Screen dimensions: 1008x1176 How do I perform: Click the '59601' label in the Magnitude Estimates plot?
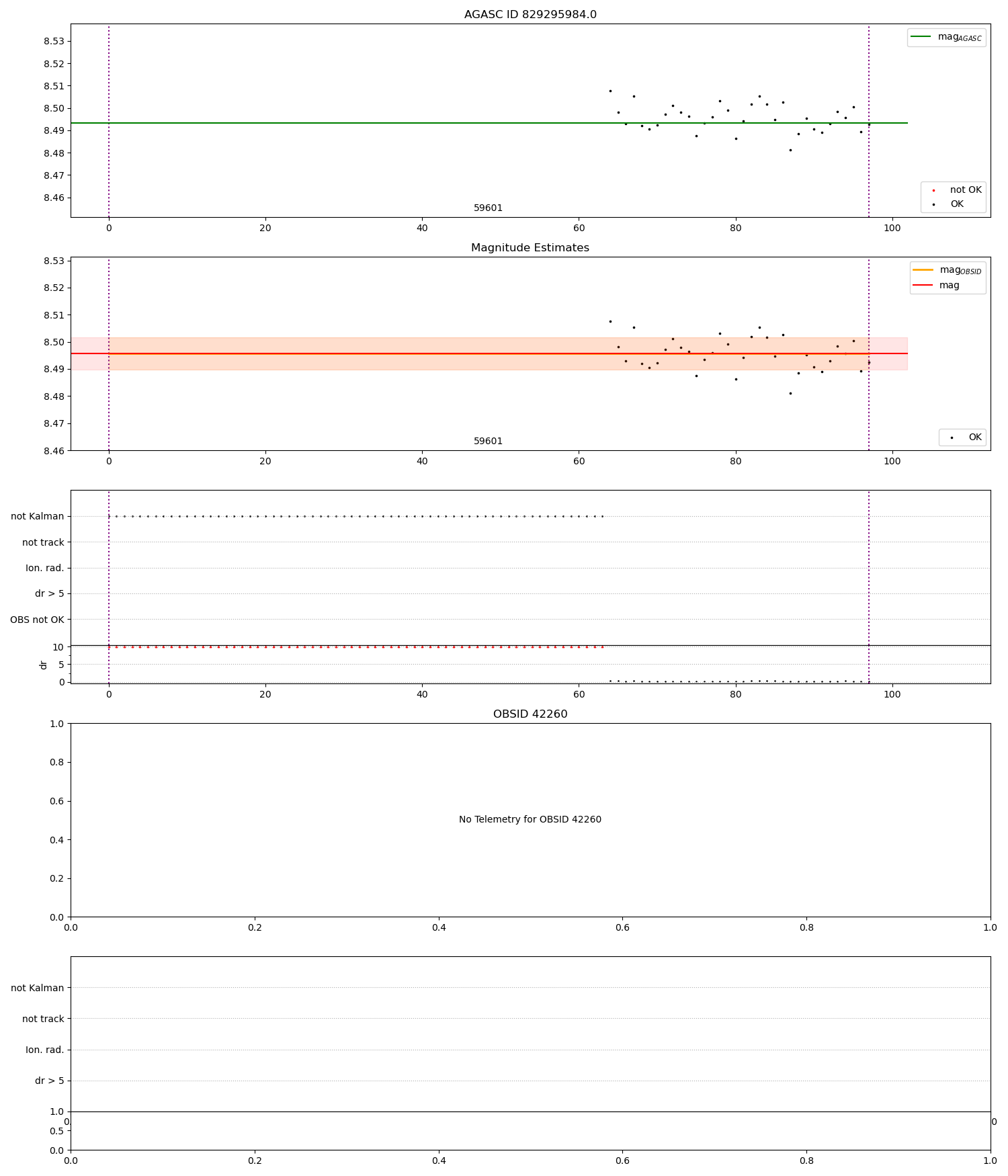click(x=488, y=442)
